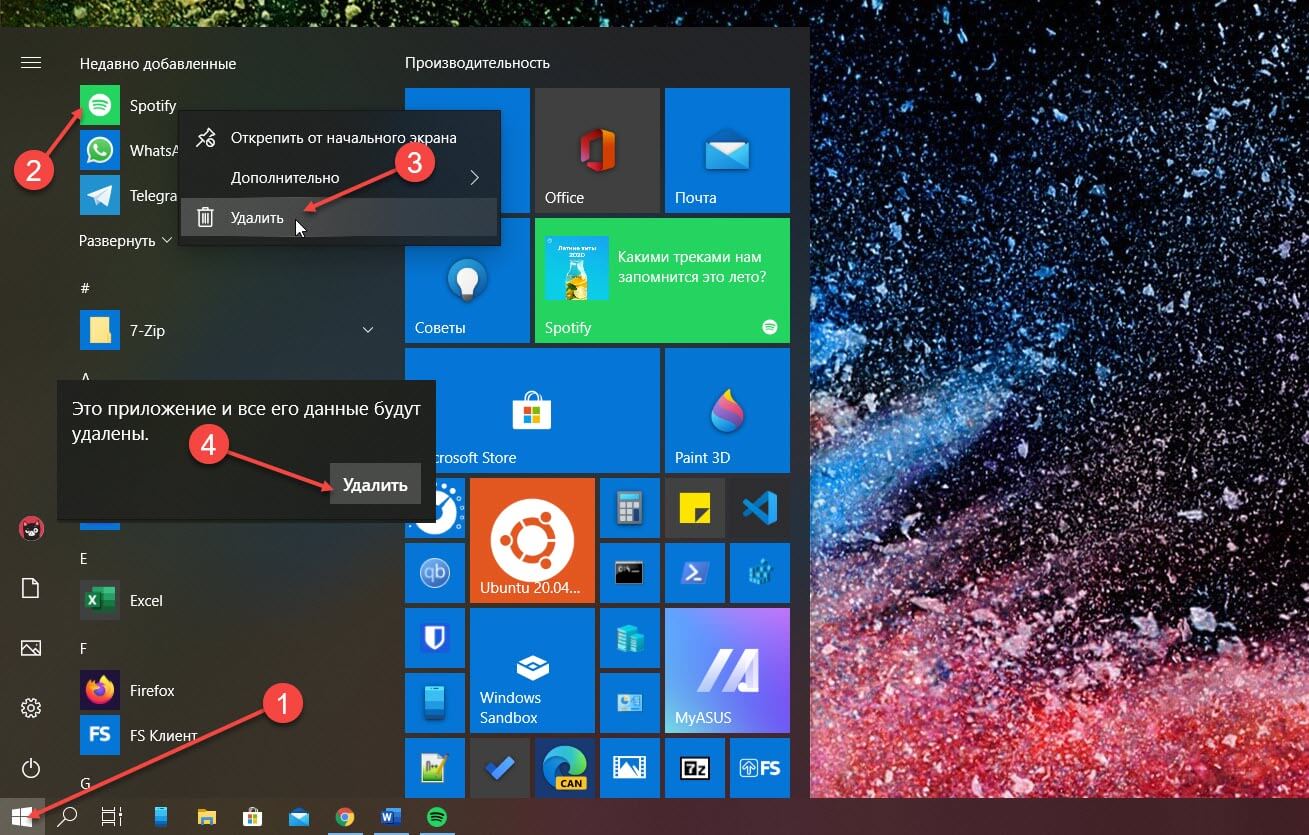
Task: Click the # letter header
Action: point(85,288)
